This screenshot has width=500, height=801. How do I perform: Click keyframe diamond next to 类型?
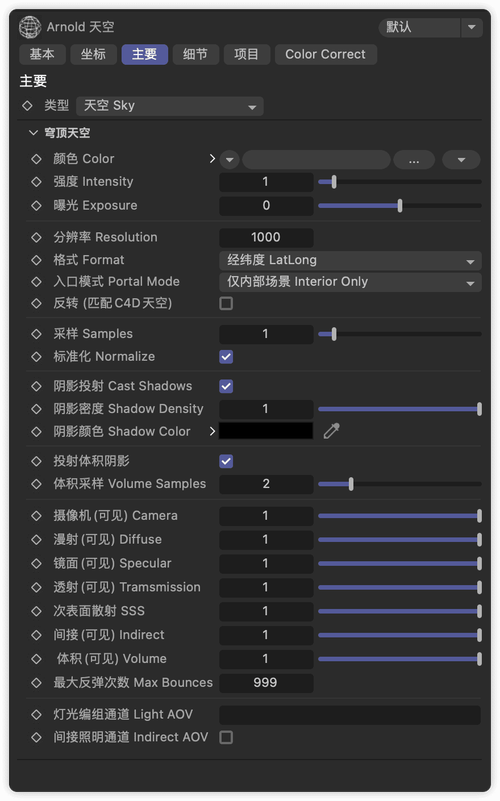(x=27, y=106)
